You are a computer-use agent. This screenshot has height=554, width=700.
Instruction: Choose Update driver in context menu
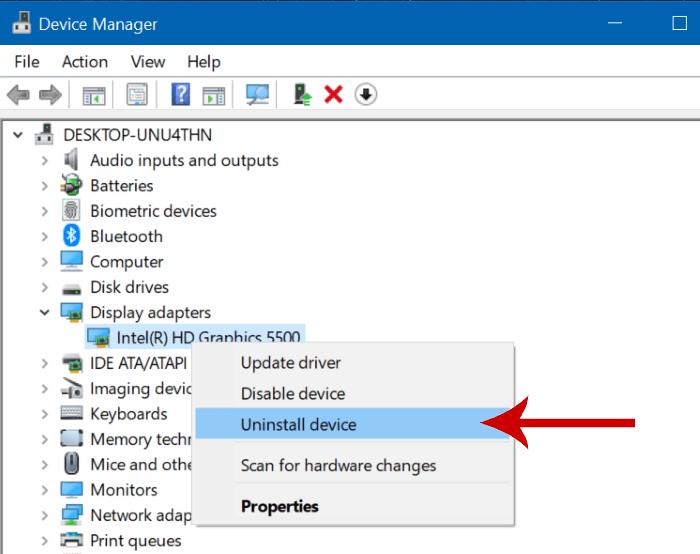290,363
